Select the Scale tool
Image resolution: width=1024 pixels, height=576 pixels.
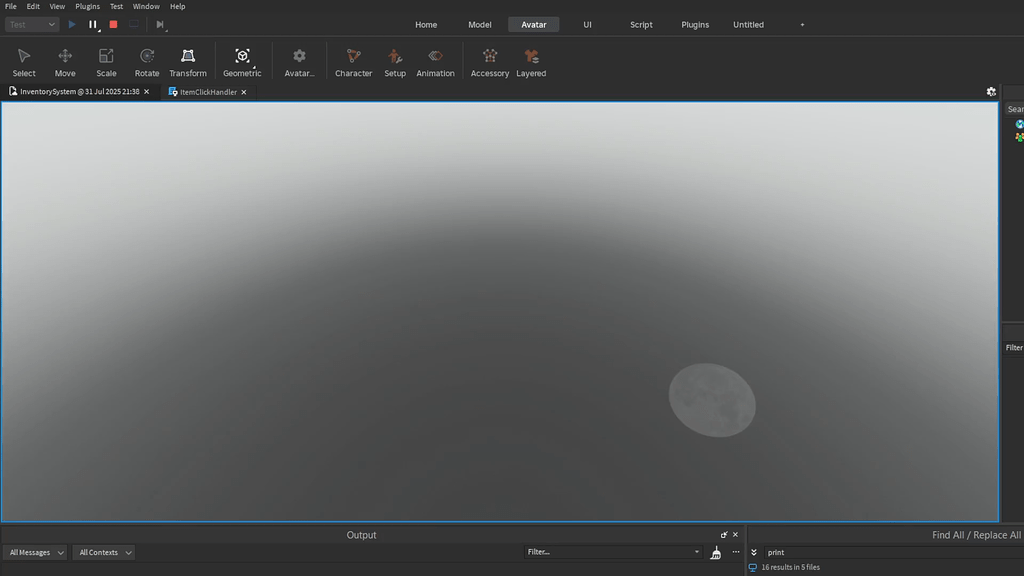coord(105,60)
